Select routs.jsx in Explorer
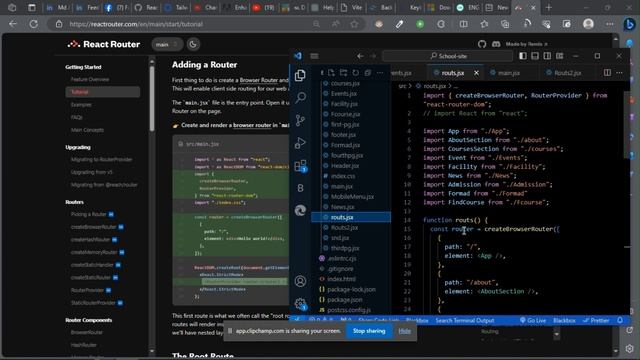The image size is (640, 360). [351, 217]
